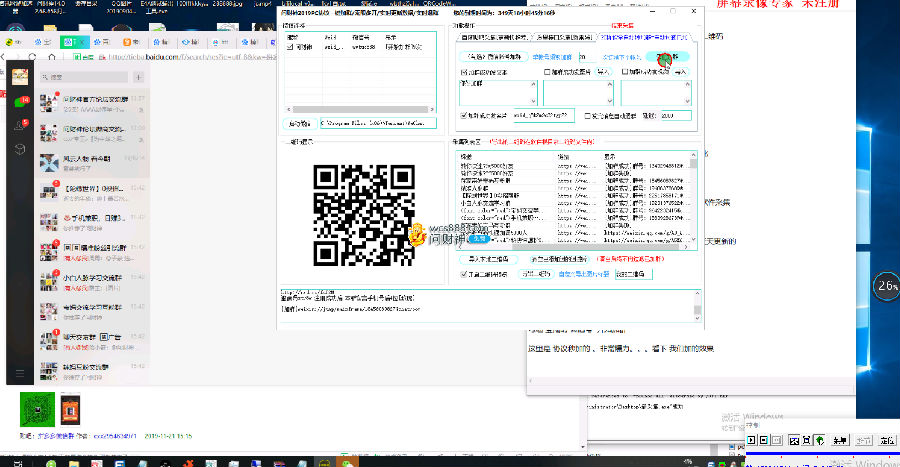Toggle add-success group-message checkbox

(625, 72)
